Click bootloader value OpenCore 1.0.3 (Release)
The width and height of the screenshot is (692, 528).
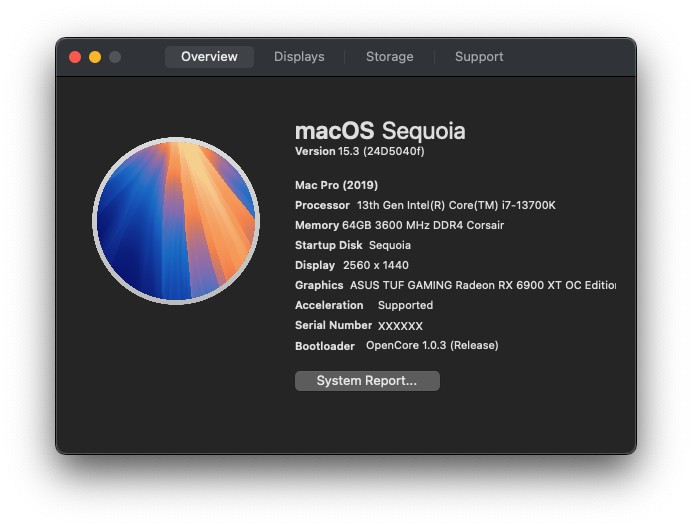[432, 345]
